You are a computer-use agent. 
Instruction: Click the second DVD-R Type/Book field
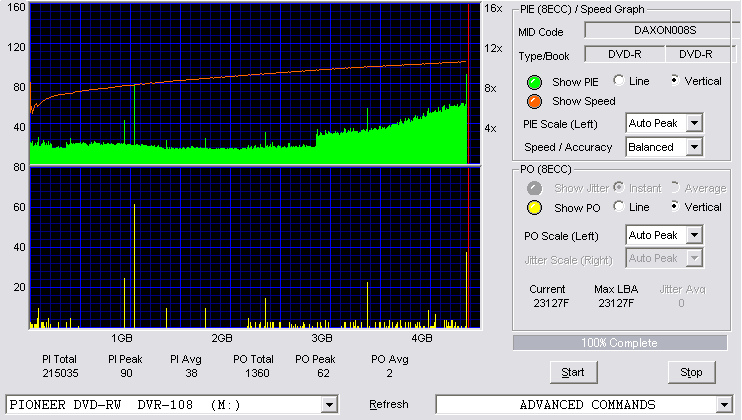click(699, 54)
